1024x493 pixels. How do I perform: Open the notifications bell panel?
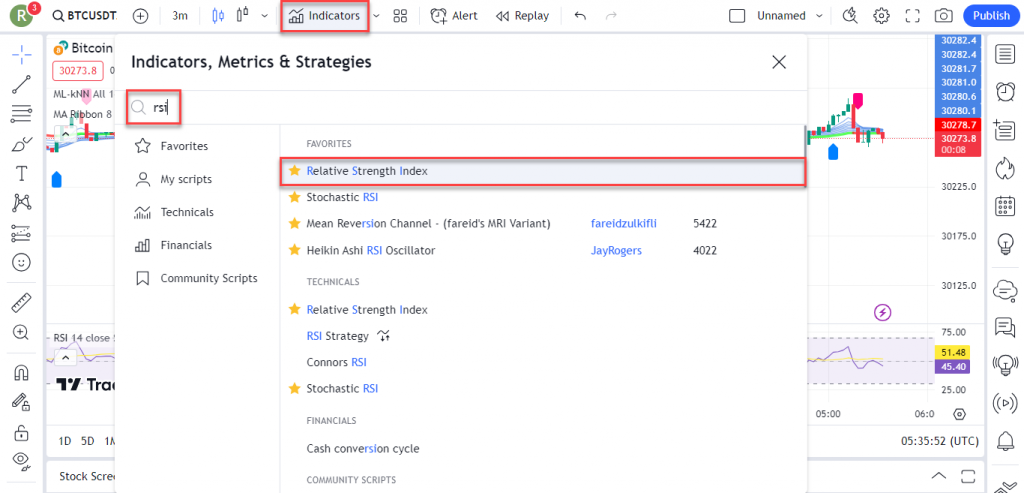coord(1006,441)
